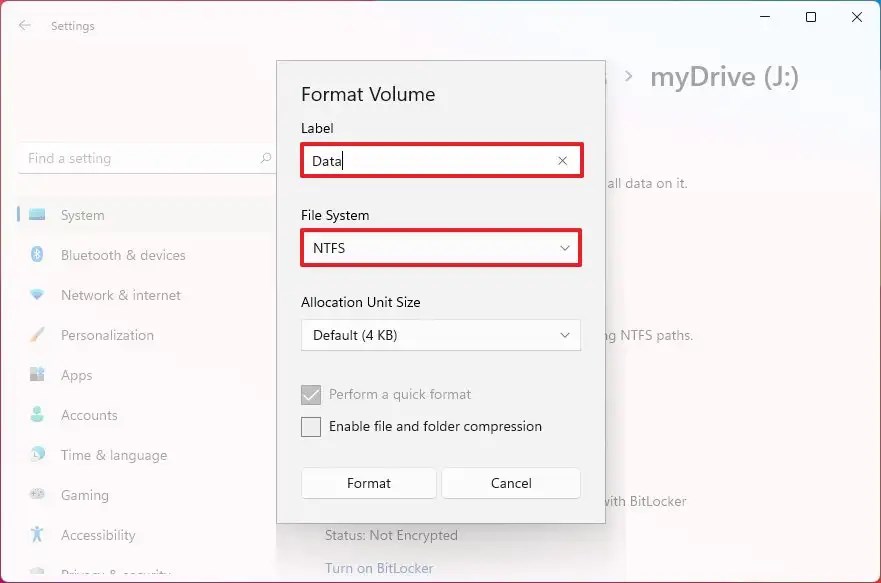The image size is (881, 583).
Task: Expand the Allocation Unit Size dropdown
Action: [x=441, y=335]
